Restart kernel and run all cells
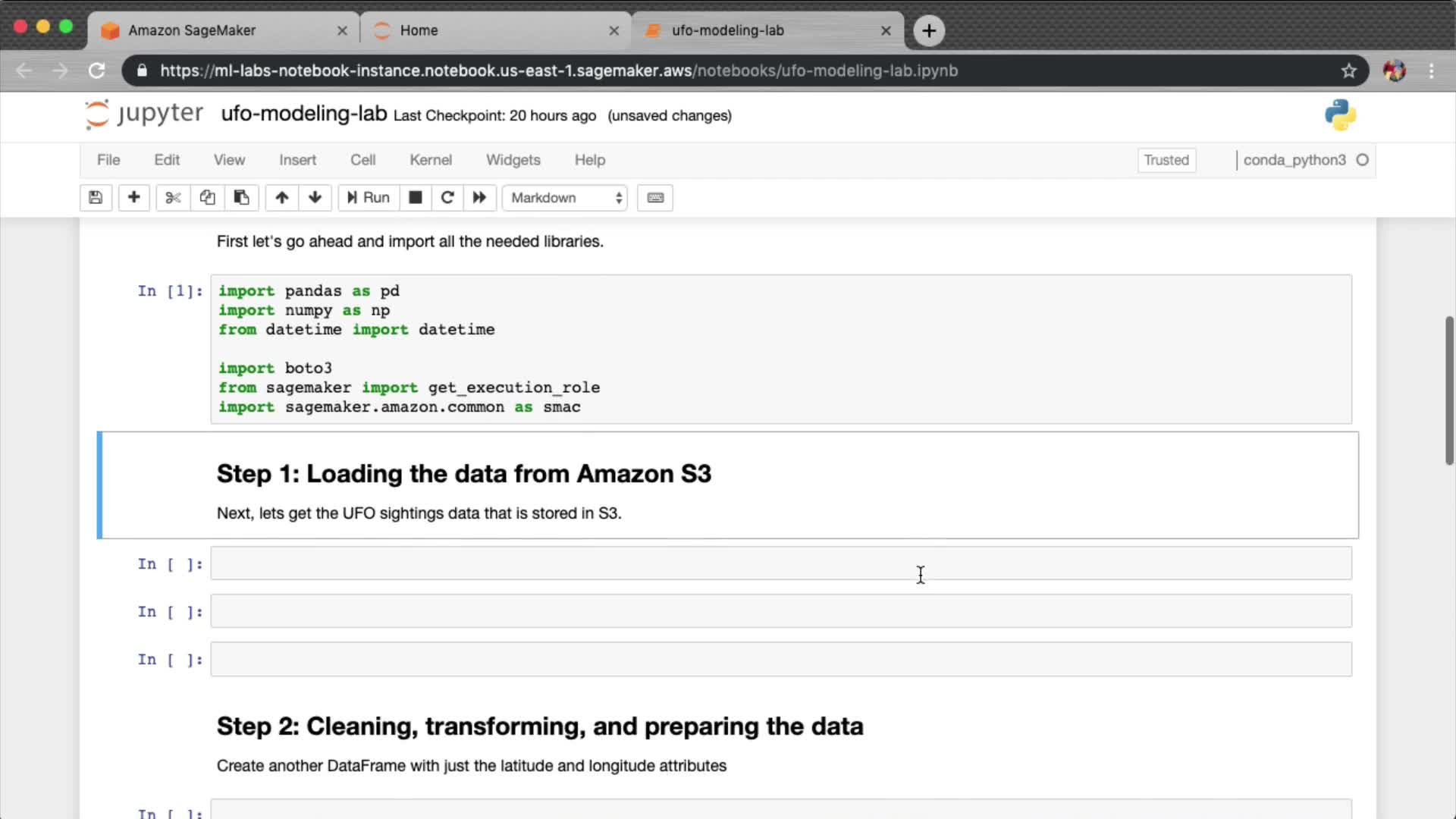The width and height of the screenshot is (1456, 819). (479, 198)
